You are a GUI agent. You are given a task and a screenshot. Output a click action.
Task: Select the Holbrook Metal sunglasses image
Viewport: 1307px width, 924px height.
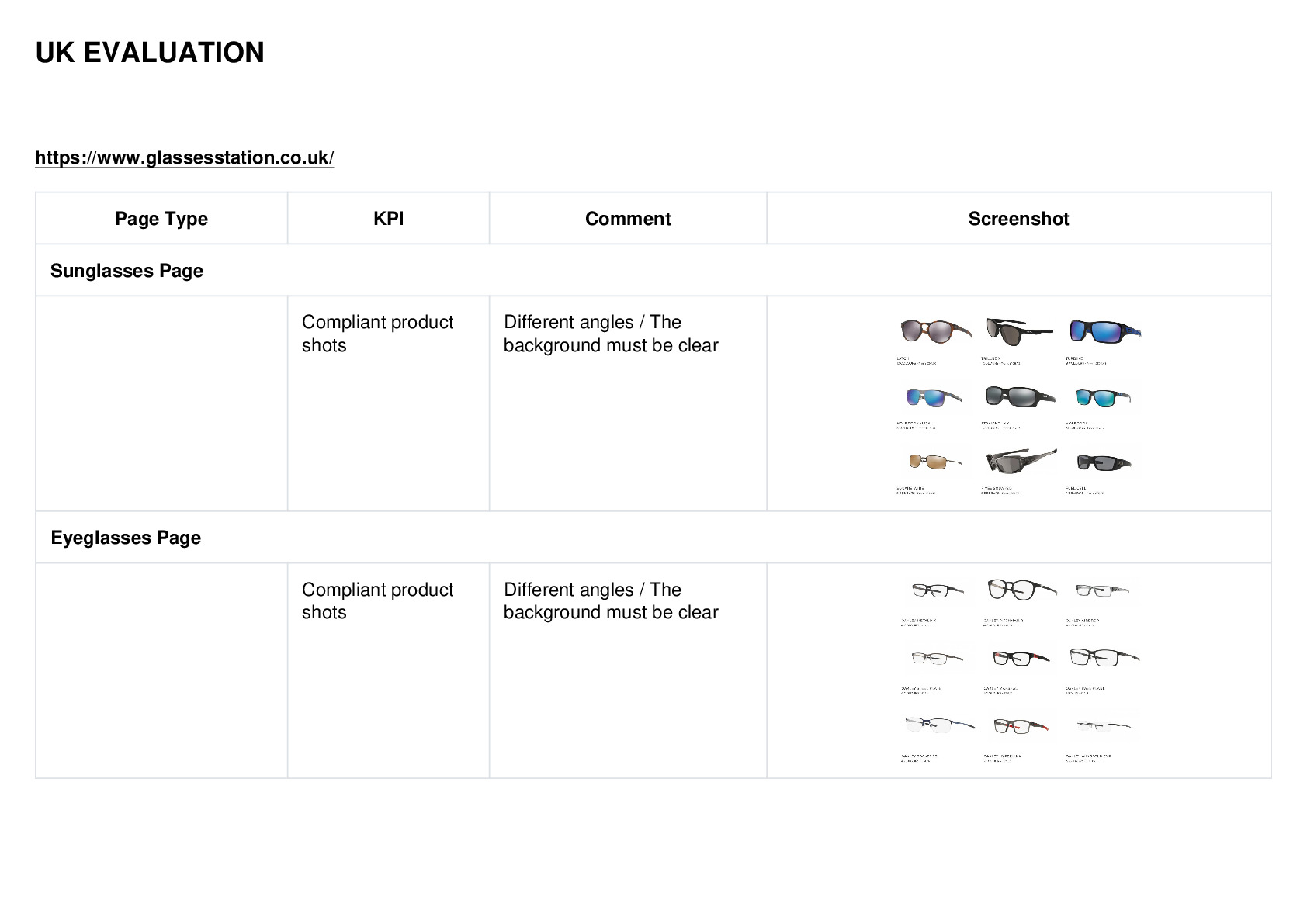(934, 397)
